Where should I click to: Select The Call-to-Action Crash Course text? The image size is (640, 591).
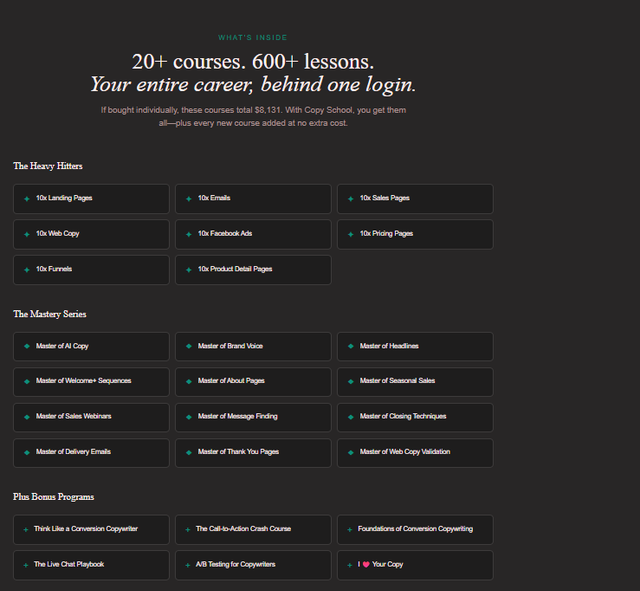[243, 529]
